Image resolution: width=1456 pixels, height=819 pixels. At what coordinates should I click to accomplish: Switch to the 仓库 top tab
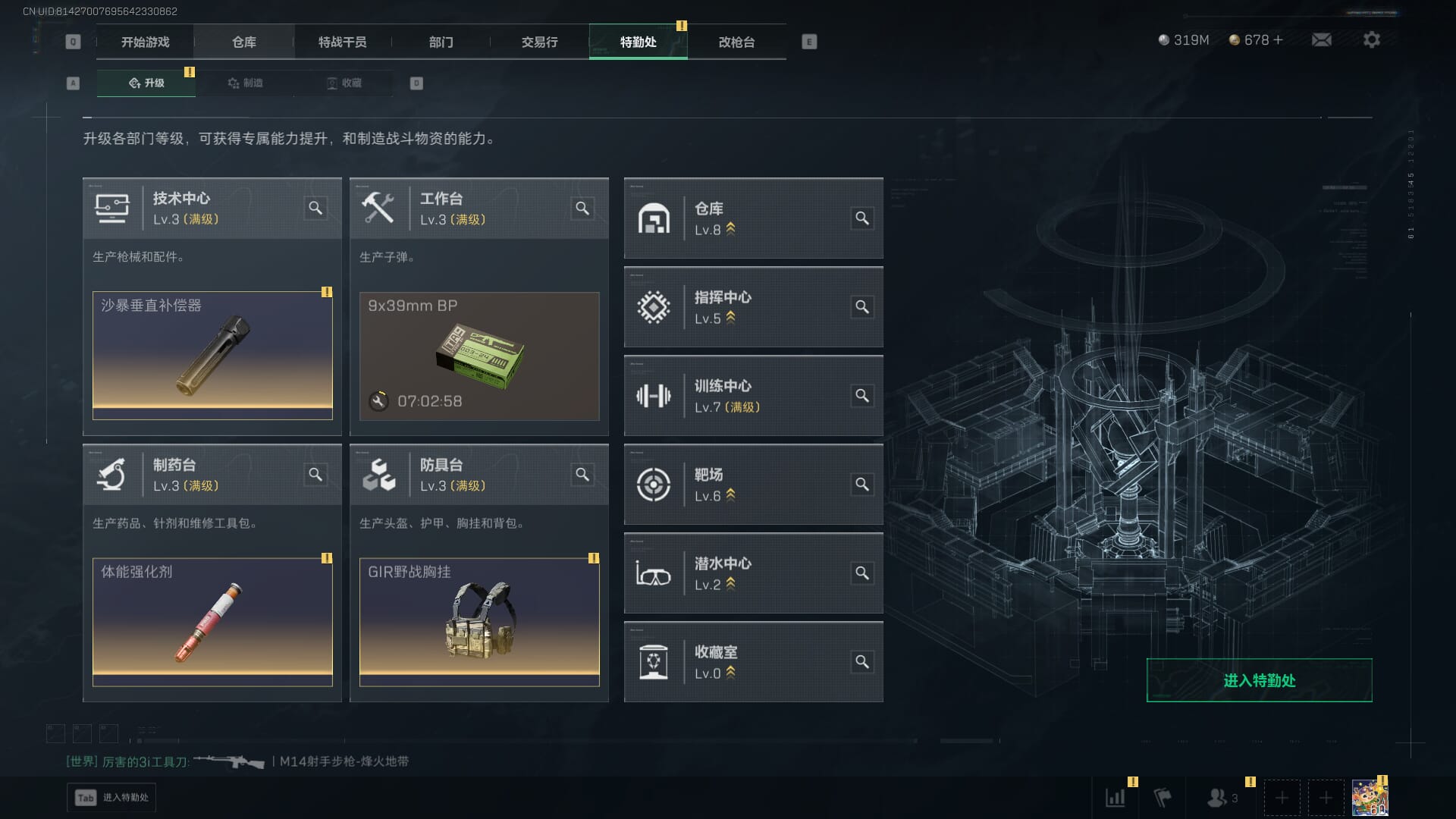[x=244, y=42]
